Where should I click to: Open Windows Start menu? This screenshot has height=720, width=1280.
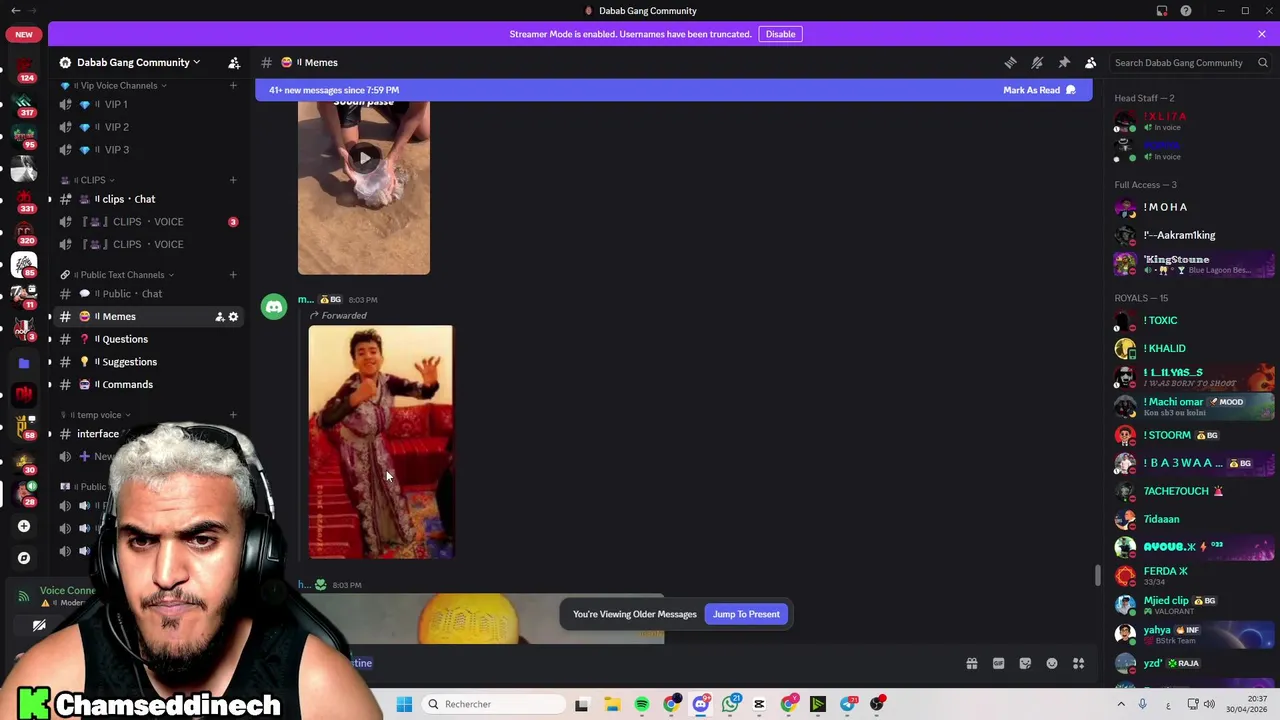tap(404, 704)
